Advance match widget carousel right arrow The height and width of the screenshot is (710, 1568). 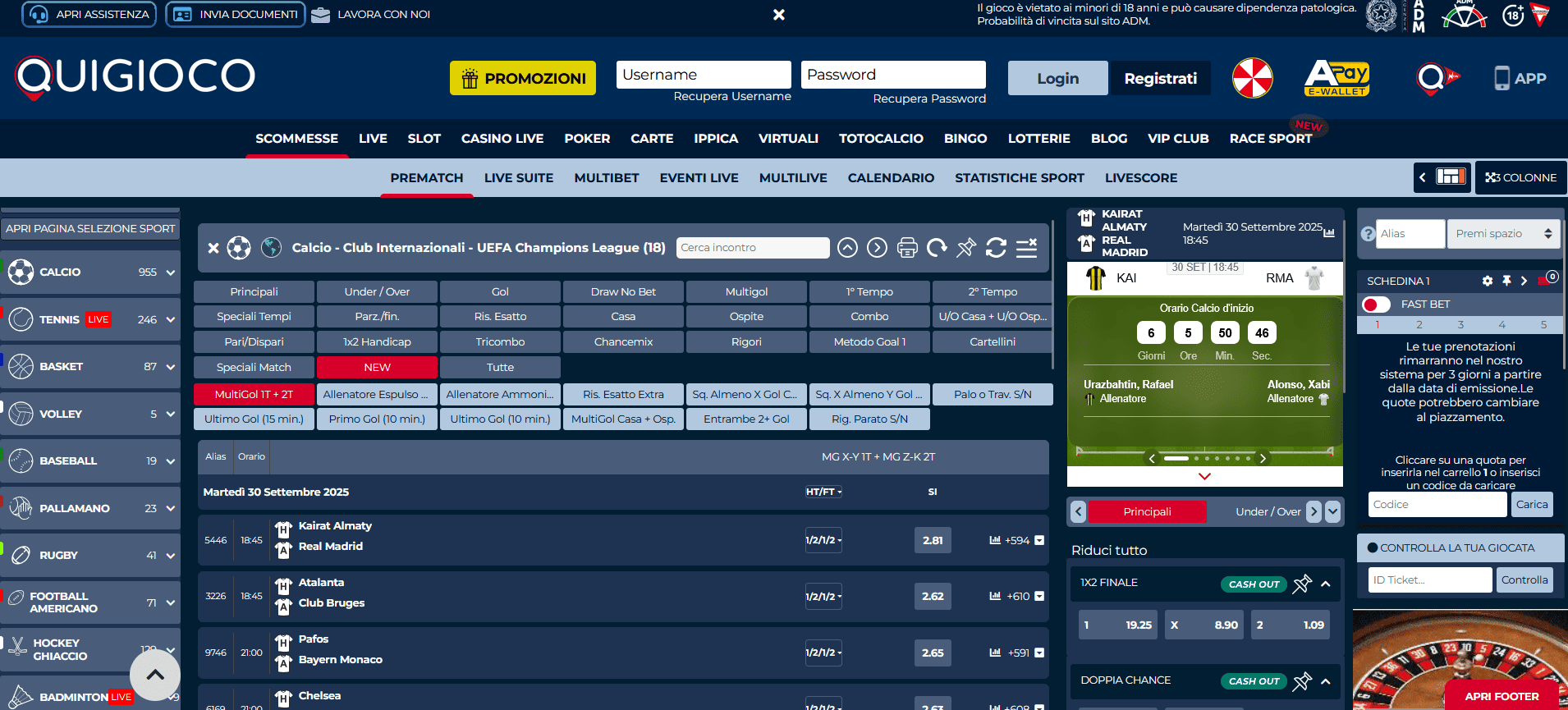[x=1263, y=458]
